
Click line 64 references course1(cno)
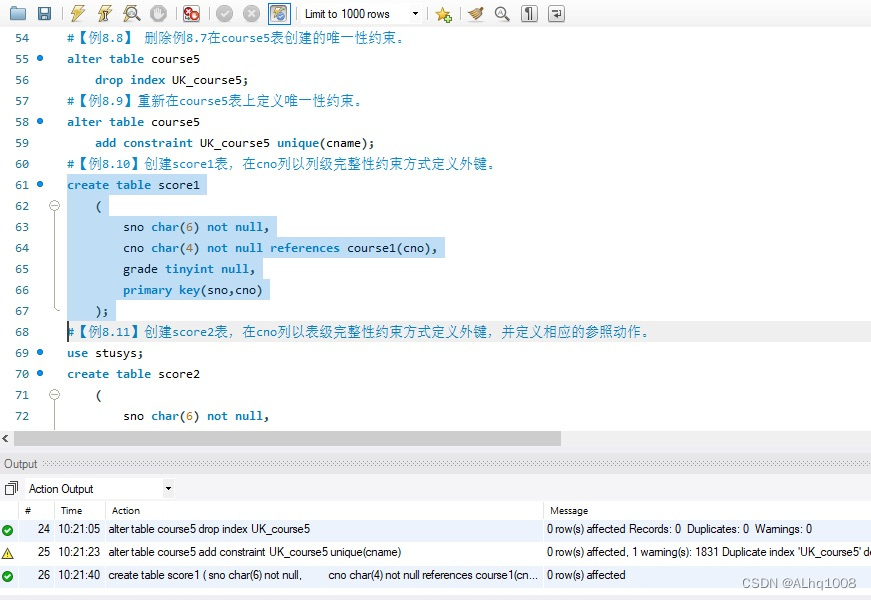point(353,248)
